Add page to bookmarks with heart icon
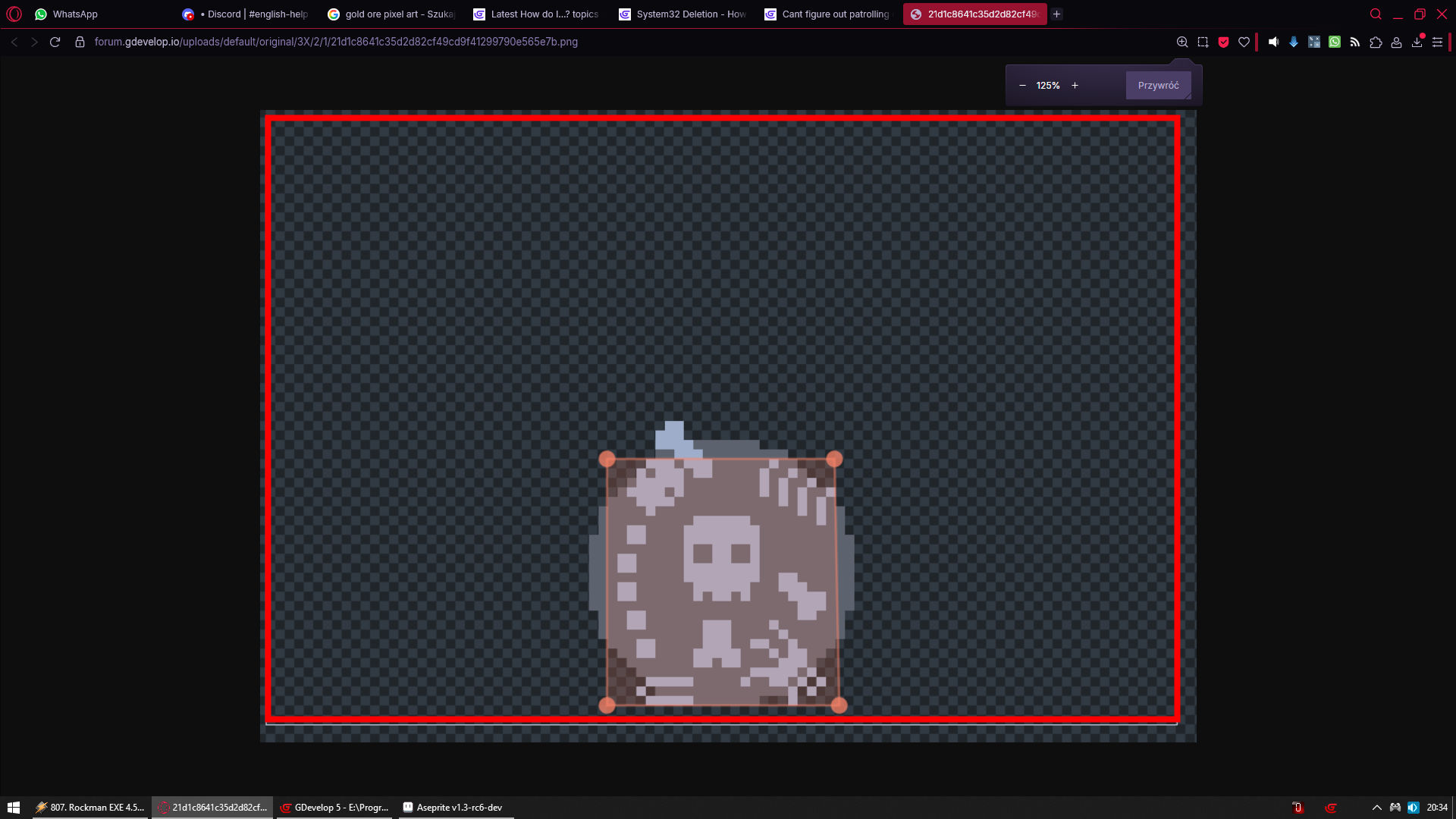 tap(1244, 42)
